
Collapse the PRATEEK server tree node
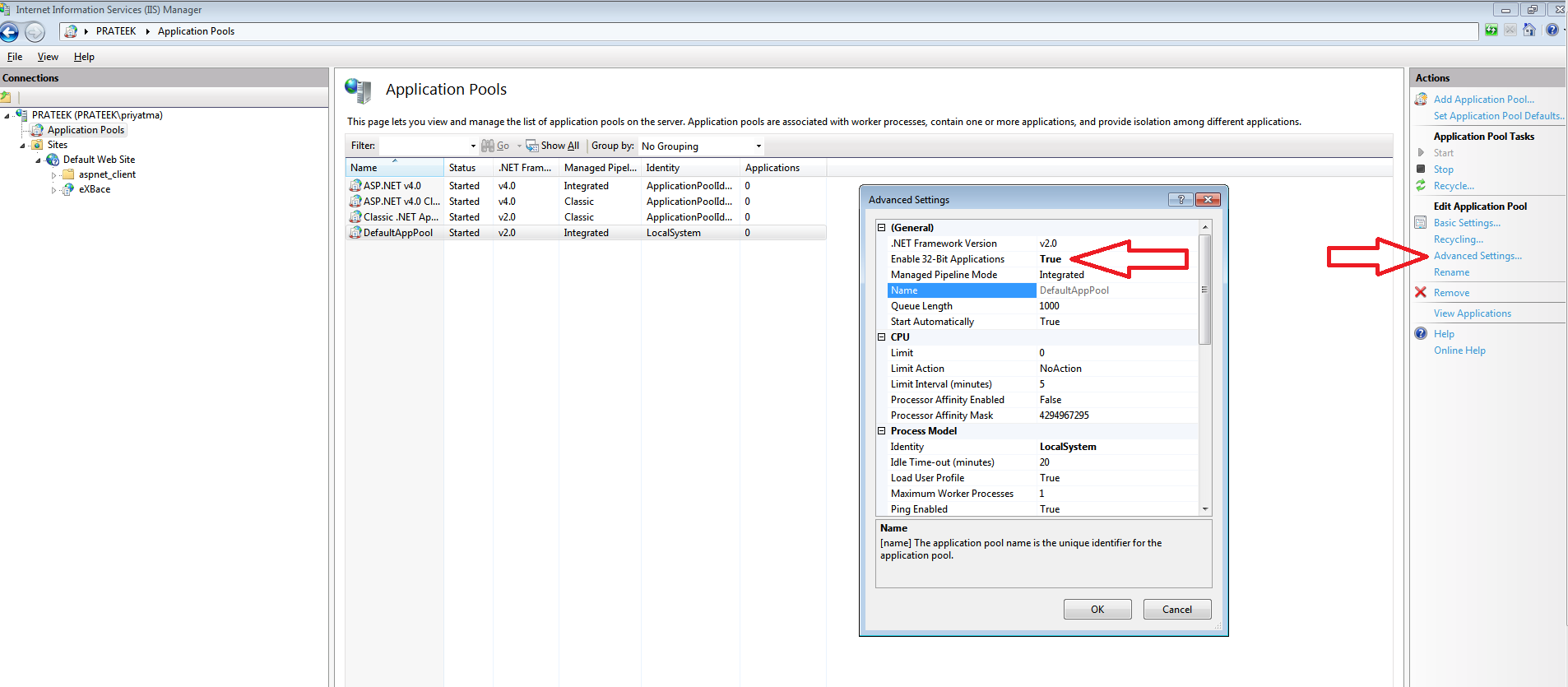click(x=7, y=116)
